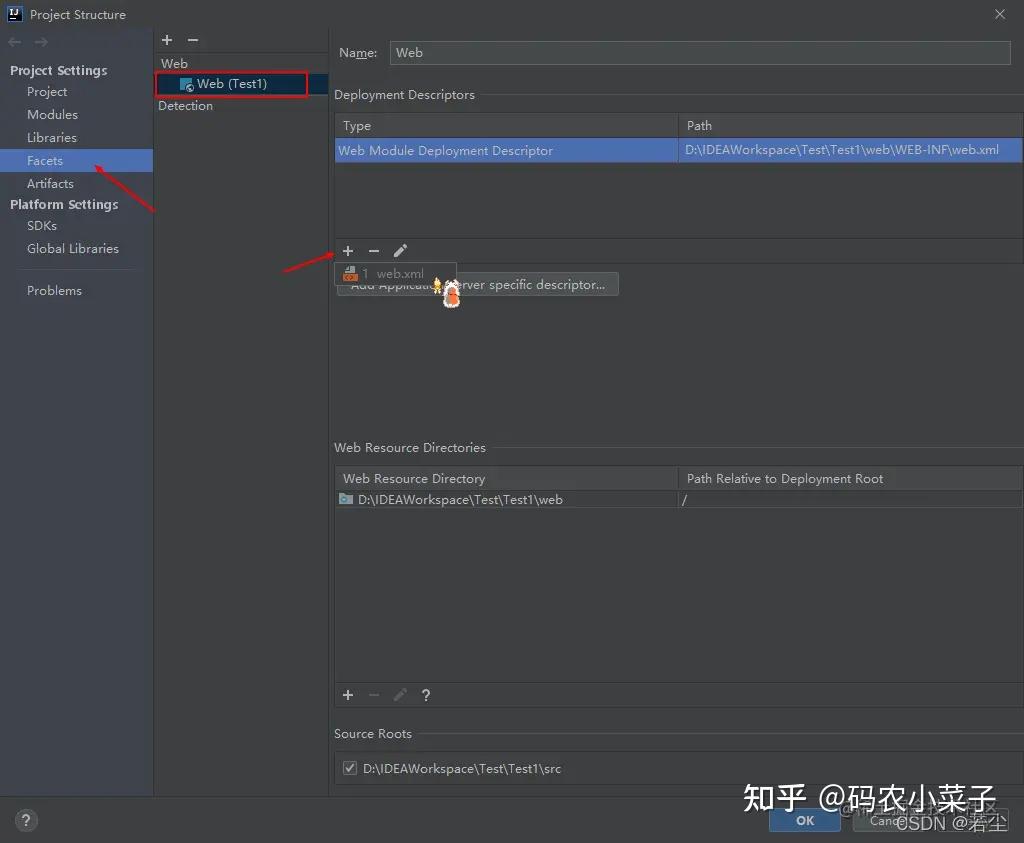This screenshot has height=843, width=1024.
Task: Remove the selected facet using minus icon
Action: coord(192,40)
